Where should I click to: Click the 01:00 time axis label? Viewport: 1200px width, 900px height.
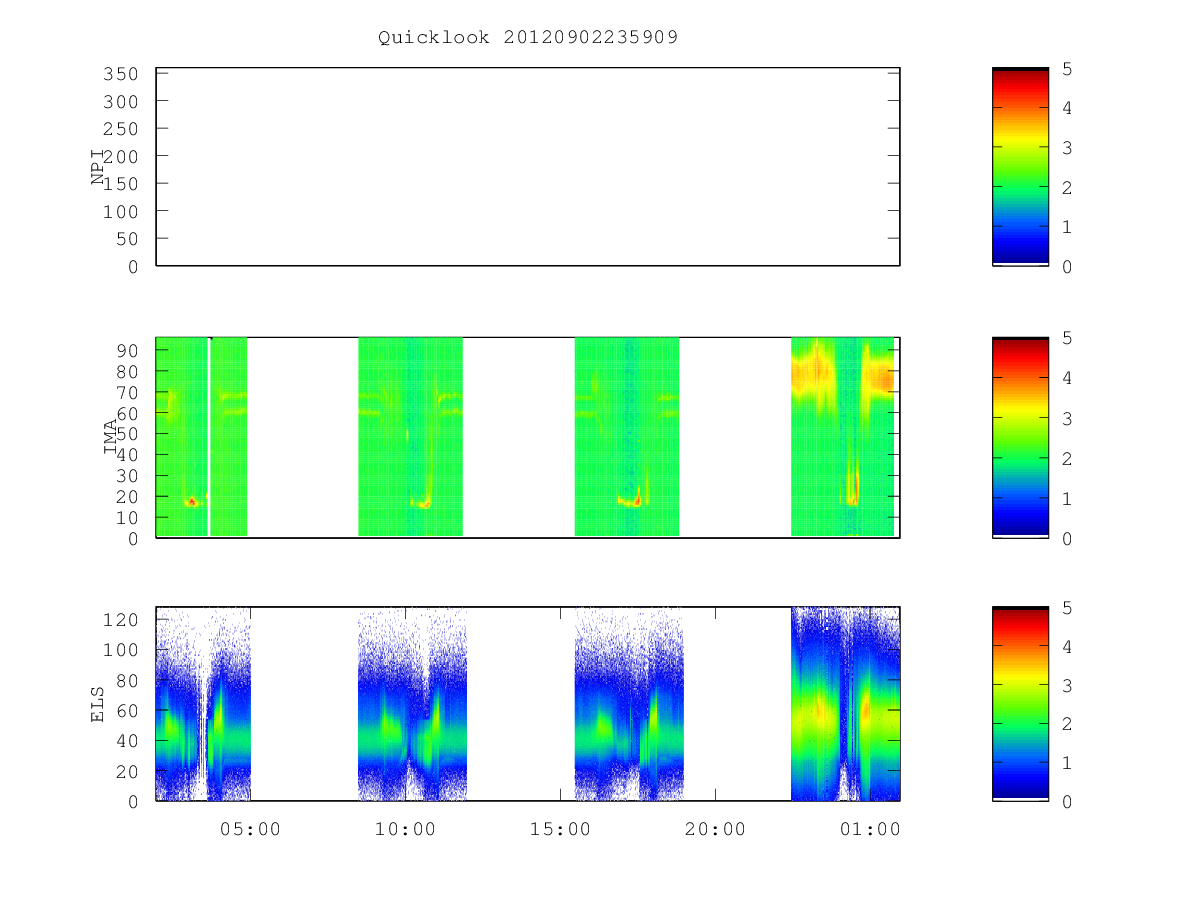tap(870, 829)
